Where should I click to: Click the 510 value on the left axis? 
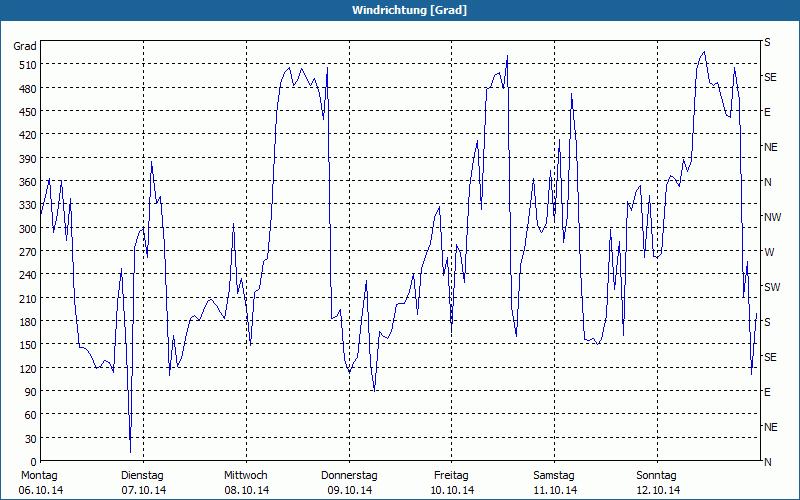[x=28, y=65]
